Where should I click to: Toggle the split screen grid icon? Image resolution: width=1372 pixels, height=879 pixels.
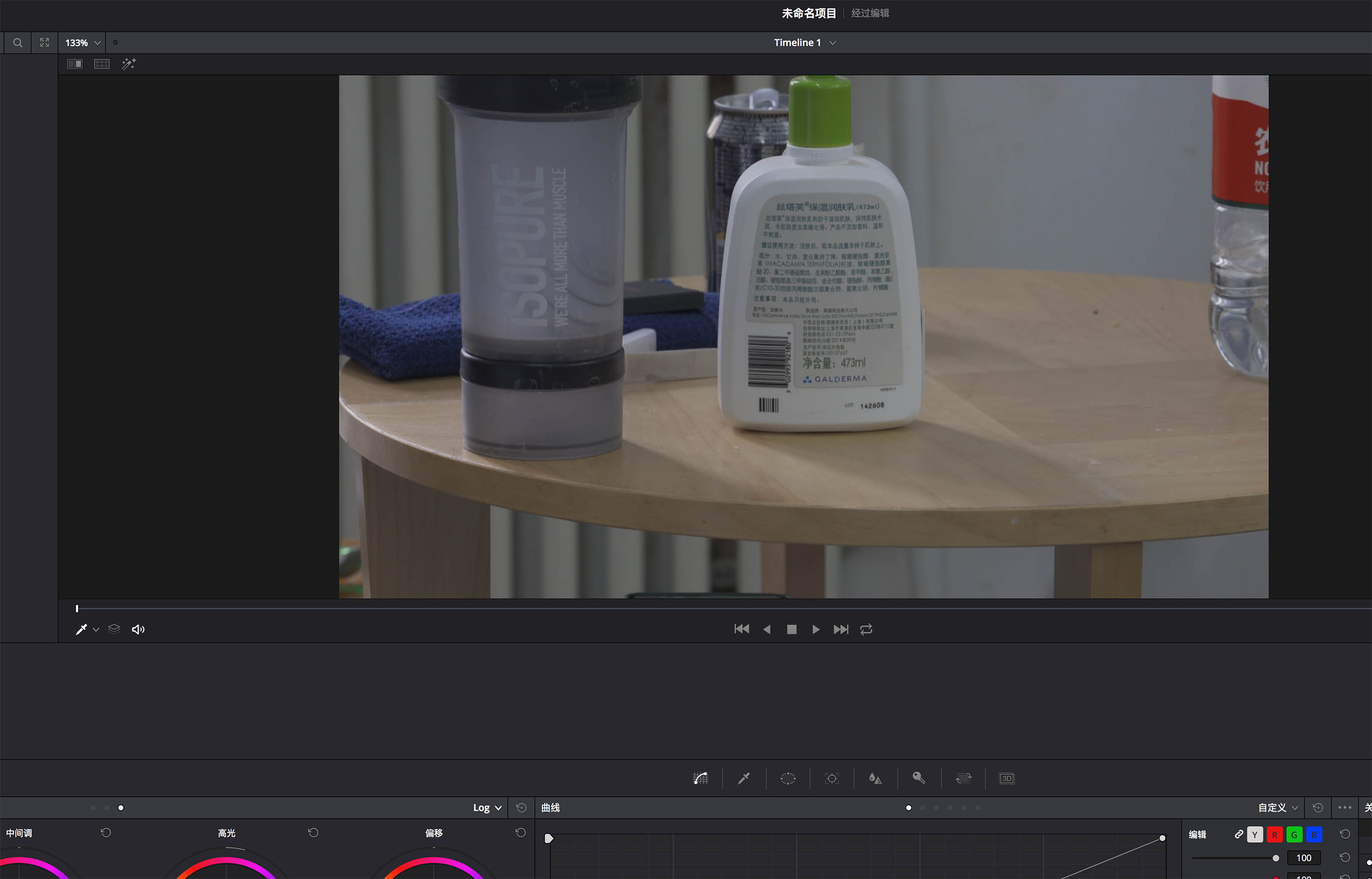click(101, 64)
